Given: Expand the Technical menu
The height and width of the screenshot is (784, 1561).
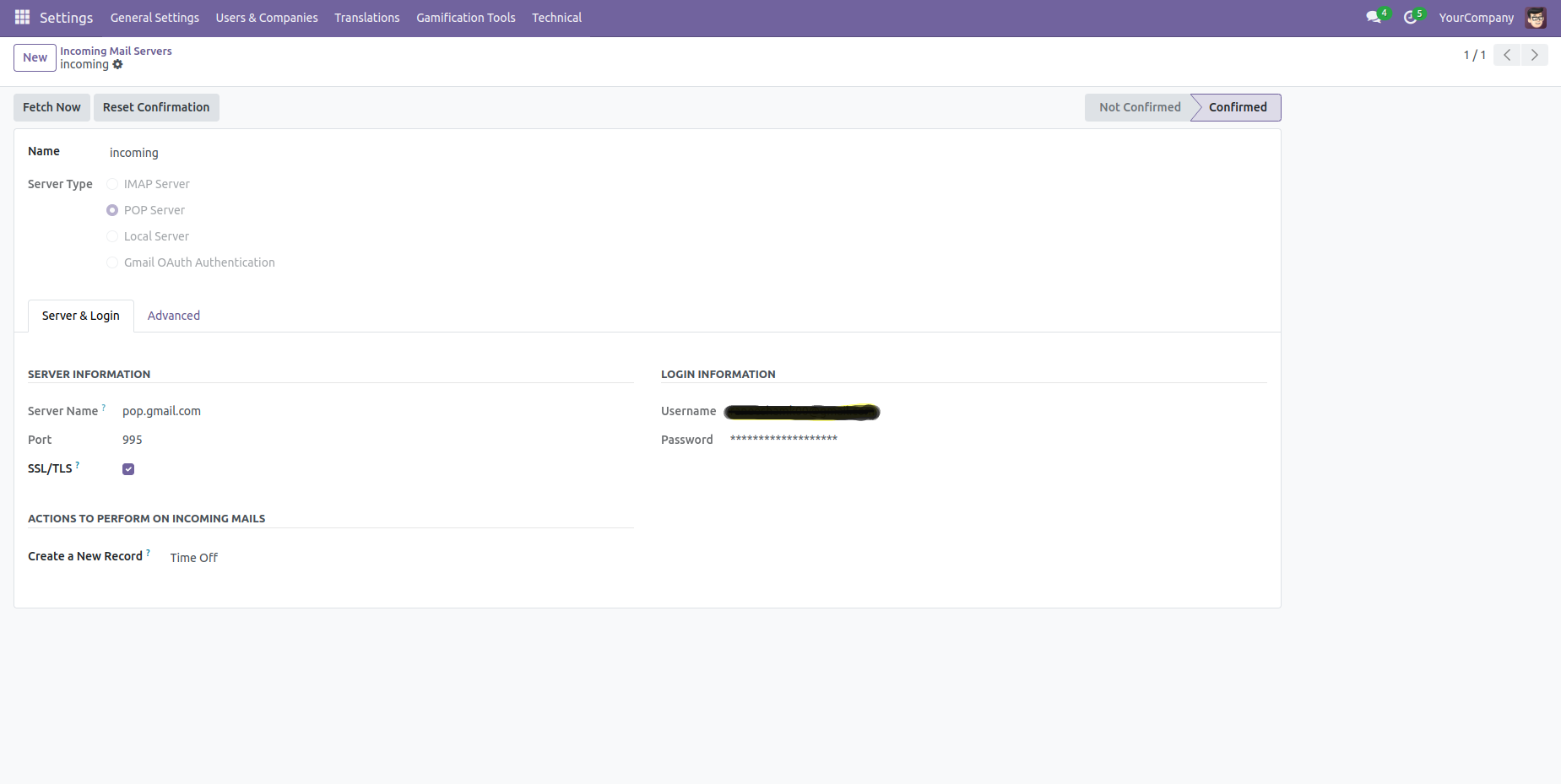Looking at the screenshot, I should (556, 18).
